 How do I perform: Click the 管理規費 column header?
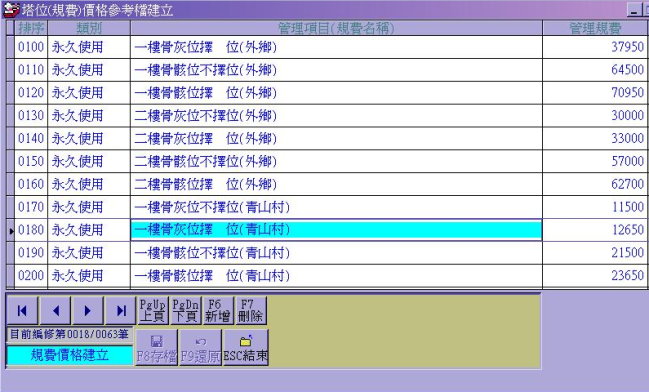pyautogui.click(x=595, y=28)
